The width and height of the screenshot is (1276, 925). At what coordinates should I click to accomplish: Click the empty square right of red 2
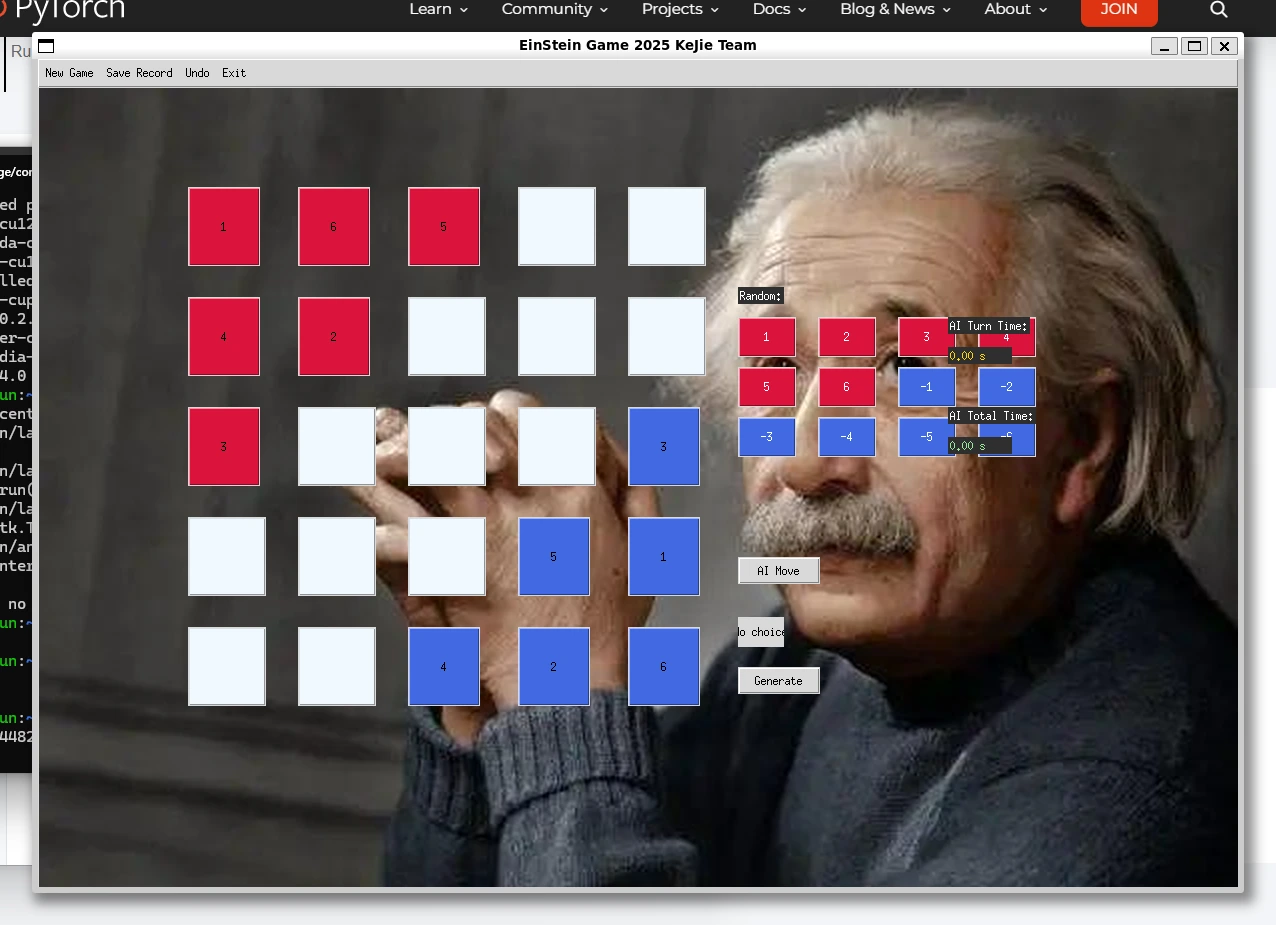click(447, 337)
